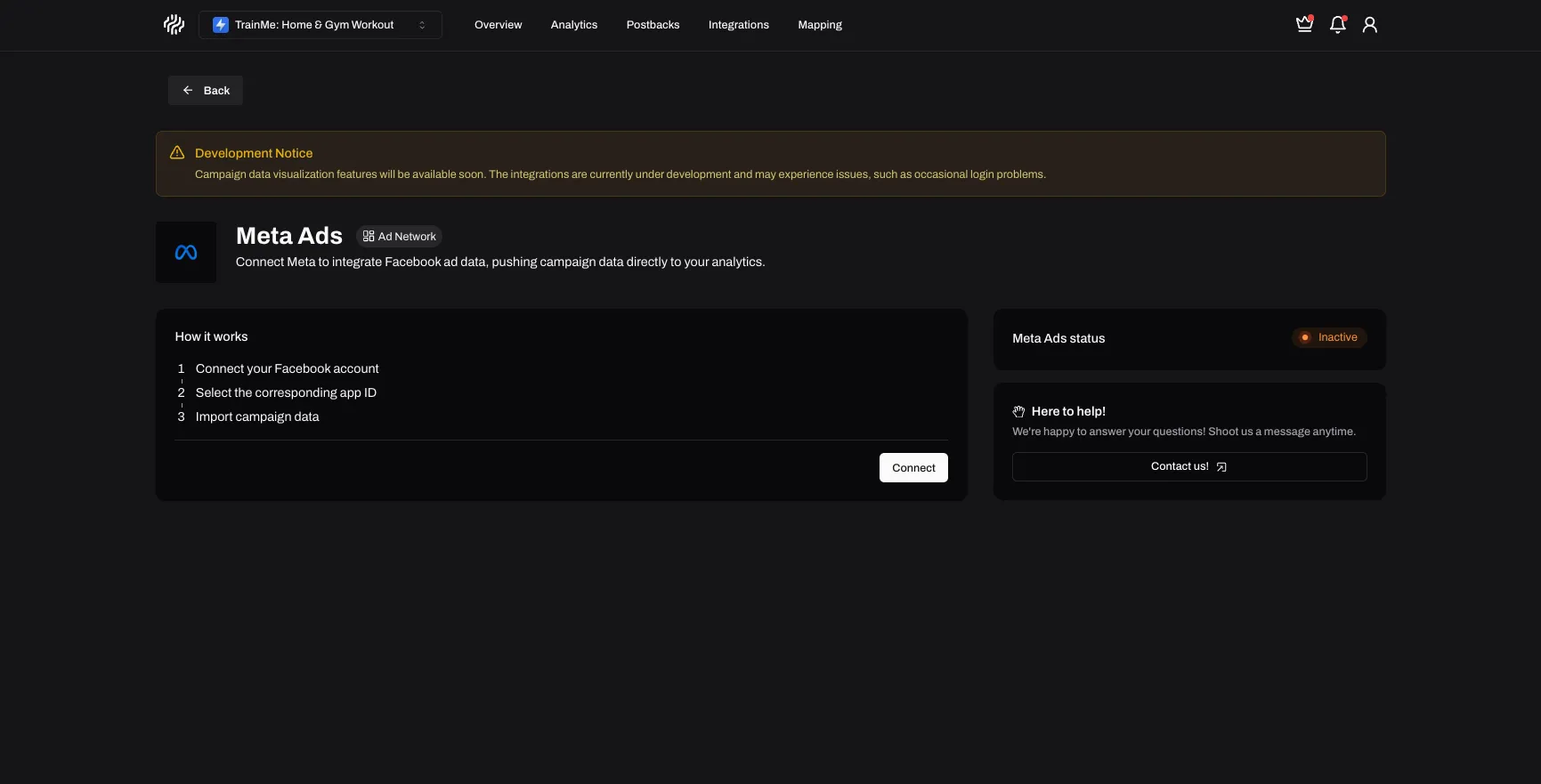
Task: Click the crown upgrade icon
Action: click(x=1304, y=24)
